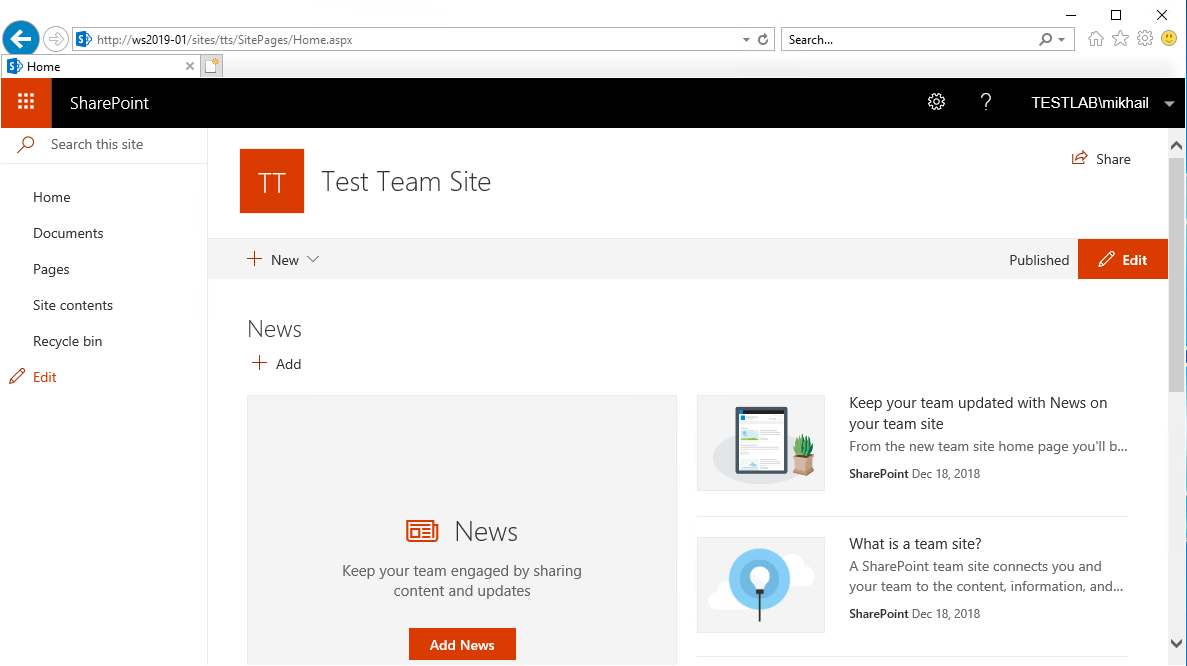Click the smiley feedback icon

(1169, 39)
